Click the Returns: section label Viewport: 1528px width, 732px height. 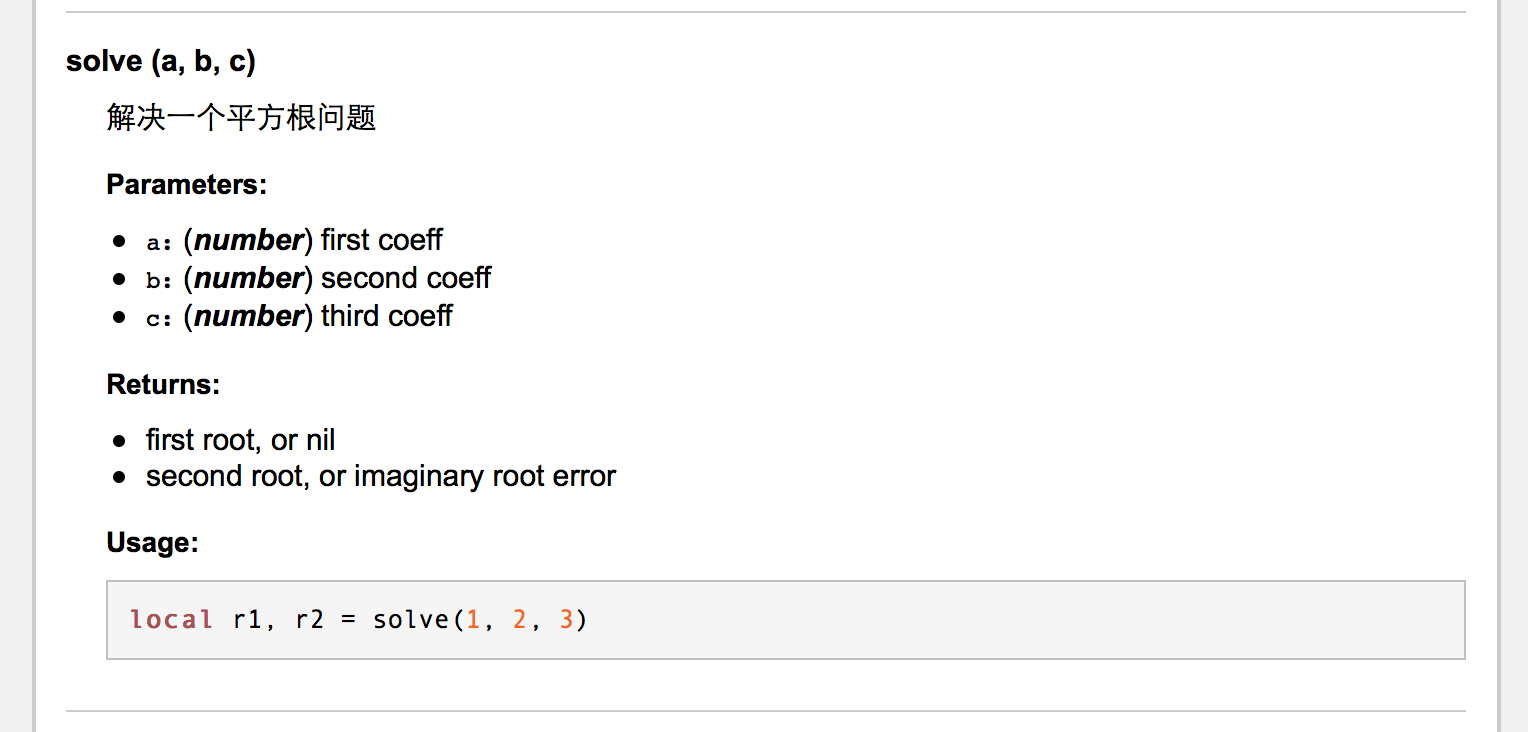163,385
